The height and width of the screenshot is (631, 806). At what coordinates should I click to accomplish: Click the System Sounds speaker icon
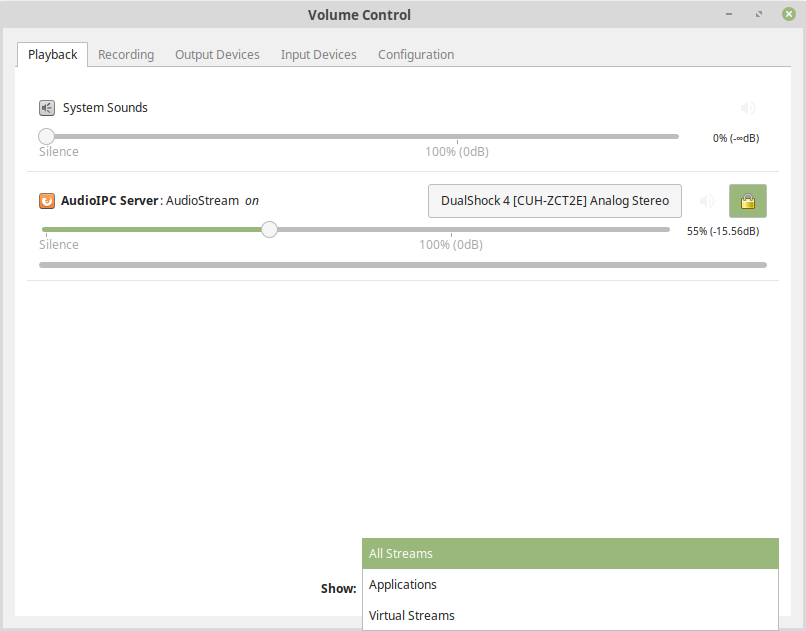[x=47, y=108]
